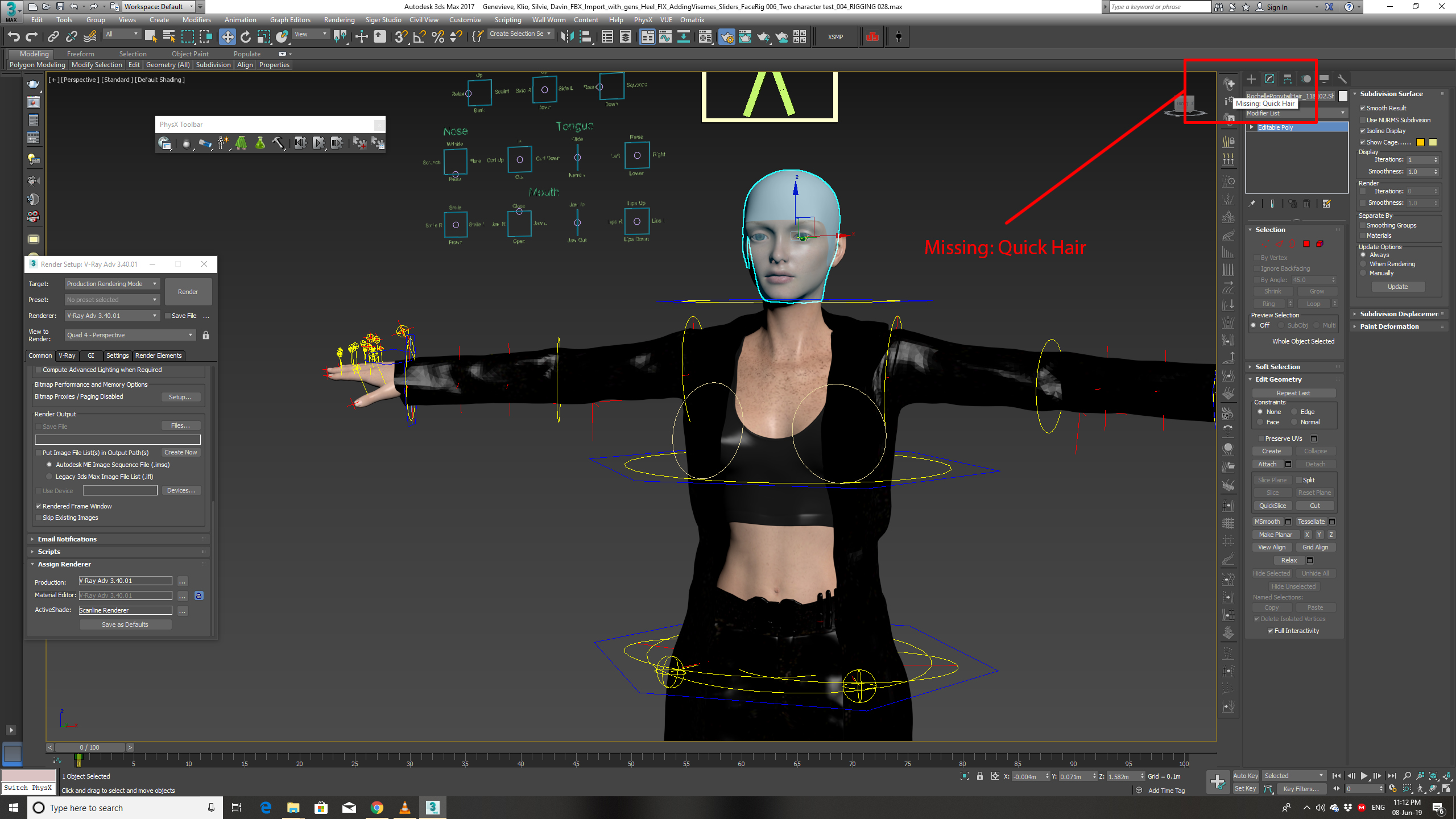1456x819 pixels.
Task: Click the Play Animation button
Action: tap(1364, 776)
